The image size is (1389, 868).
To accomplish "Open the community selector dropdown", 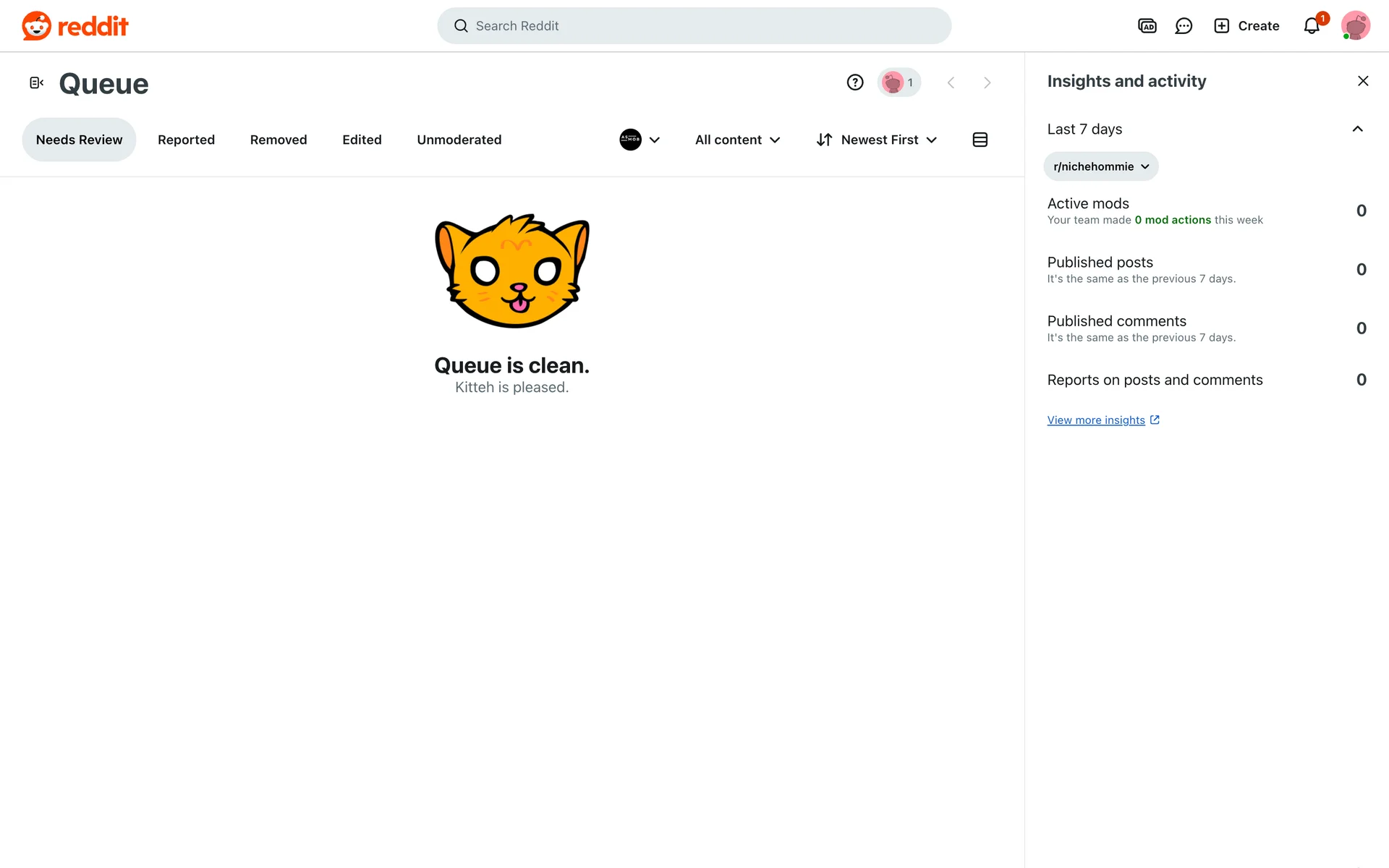I will 640,140.
